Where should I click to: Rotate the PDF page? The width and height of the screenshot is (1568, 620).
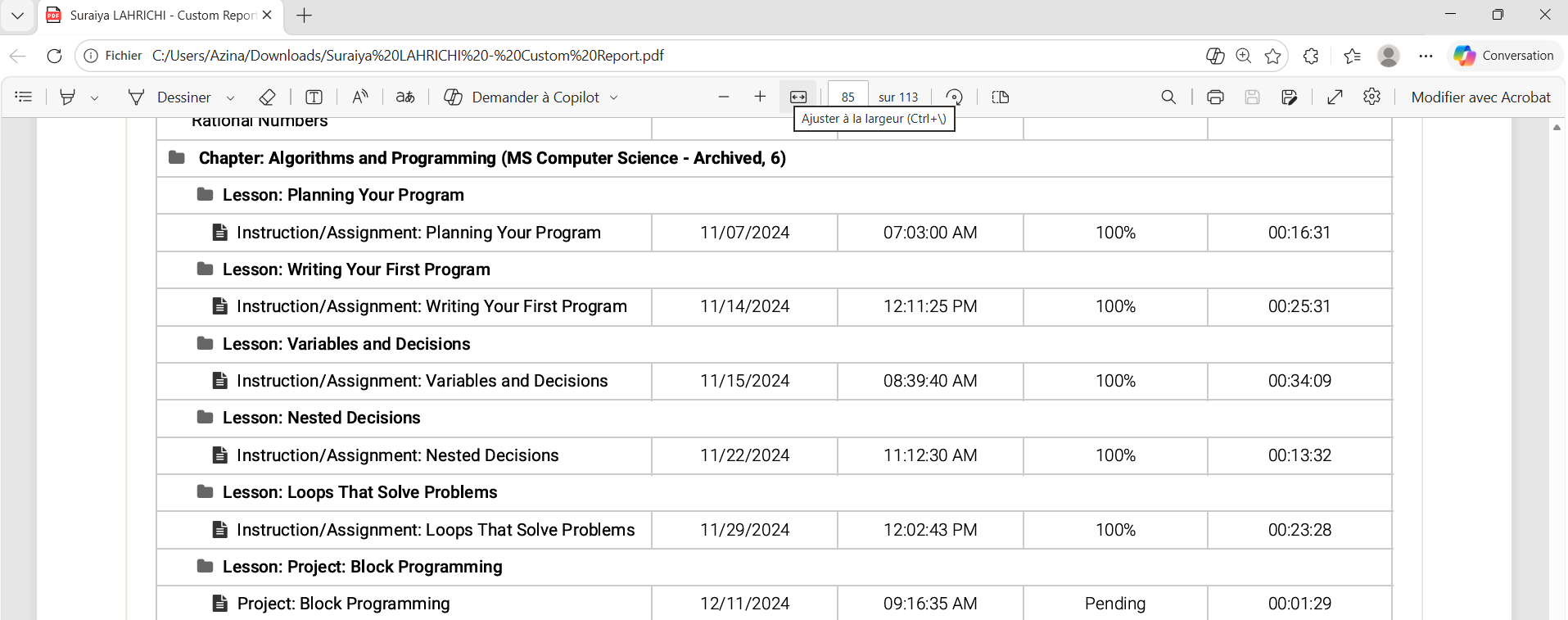[954, 97]
